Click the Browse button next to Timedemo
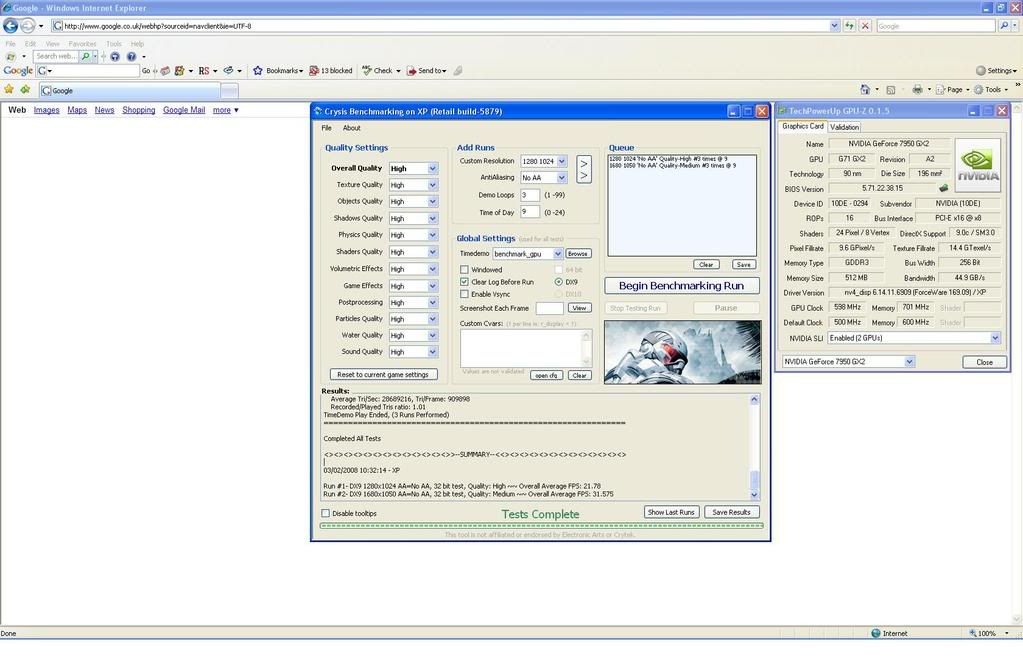This screenshot has height=670, width=1023. pyautogui.click(x=577, y=254)
